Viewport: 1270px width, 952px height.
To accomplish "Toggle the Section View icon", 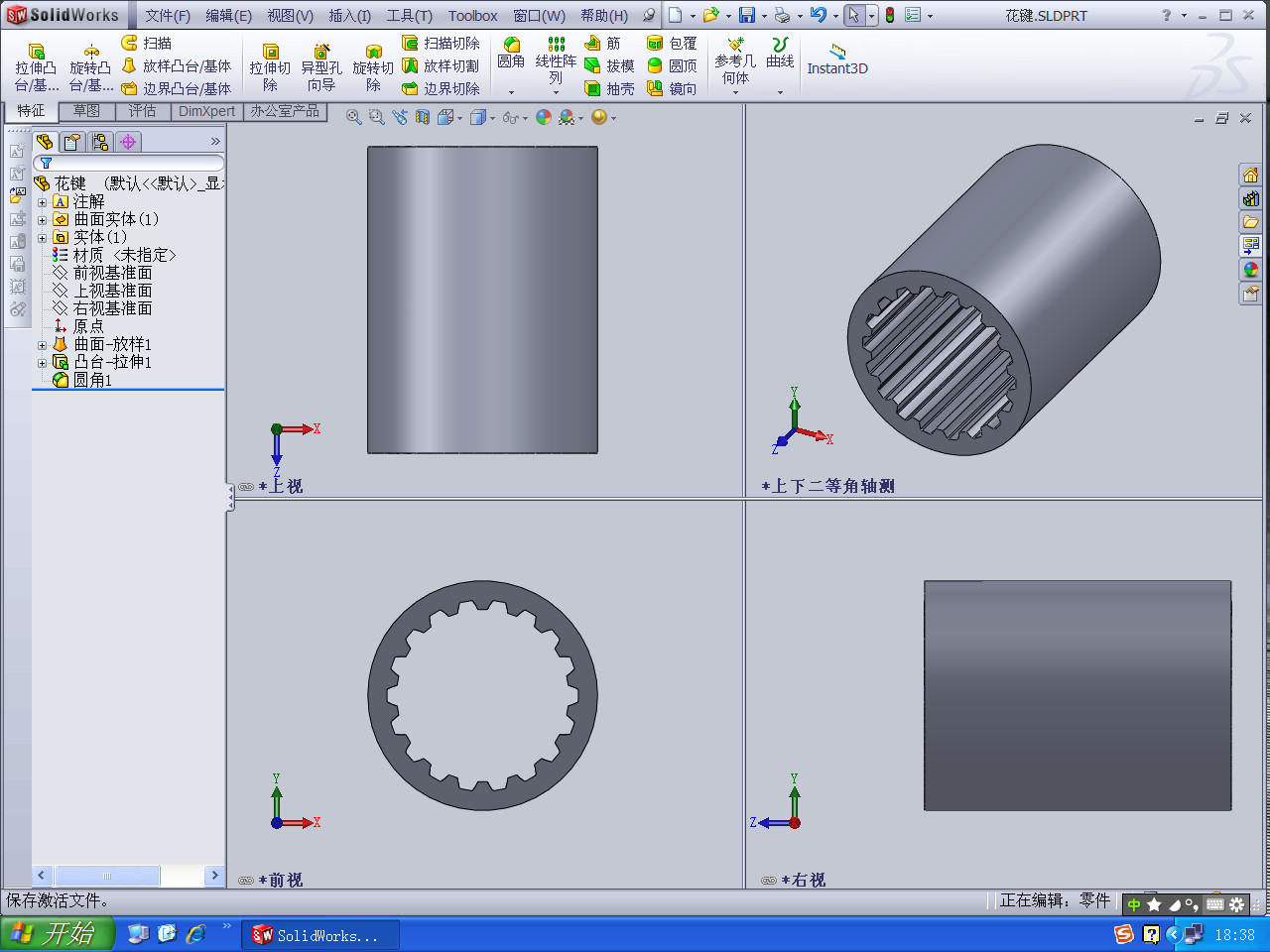I will (x=423, y=117).
